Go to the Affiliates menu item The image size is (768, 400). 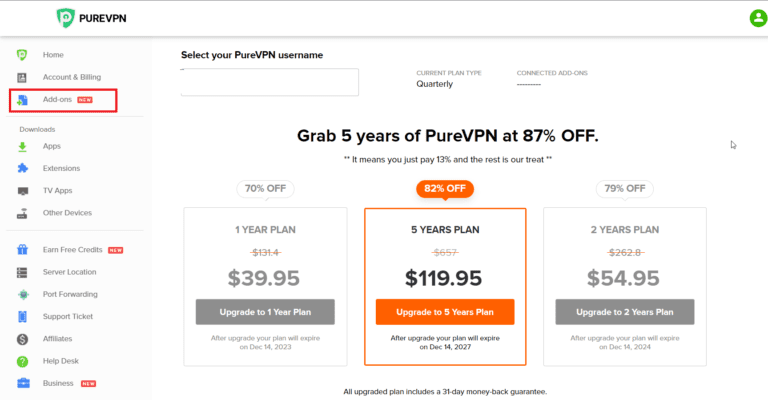coord(57,338)
